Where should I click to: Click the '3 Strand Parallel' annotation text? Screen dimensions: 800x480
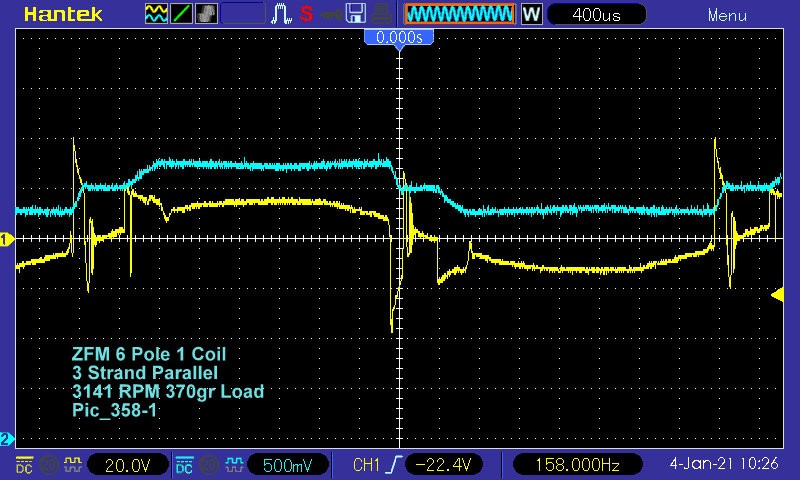click(x=145, y=373)
